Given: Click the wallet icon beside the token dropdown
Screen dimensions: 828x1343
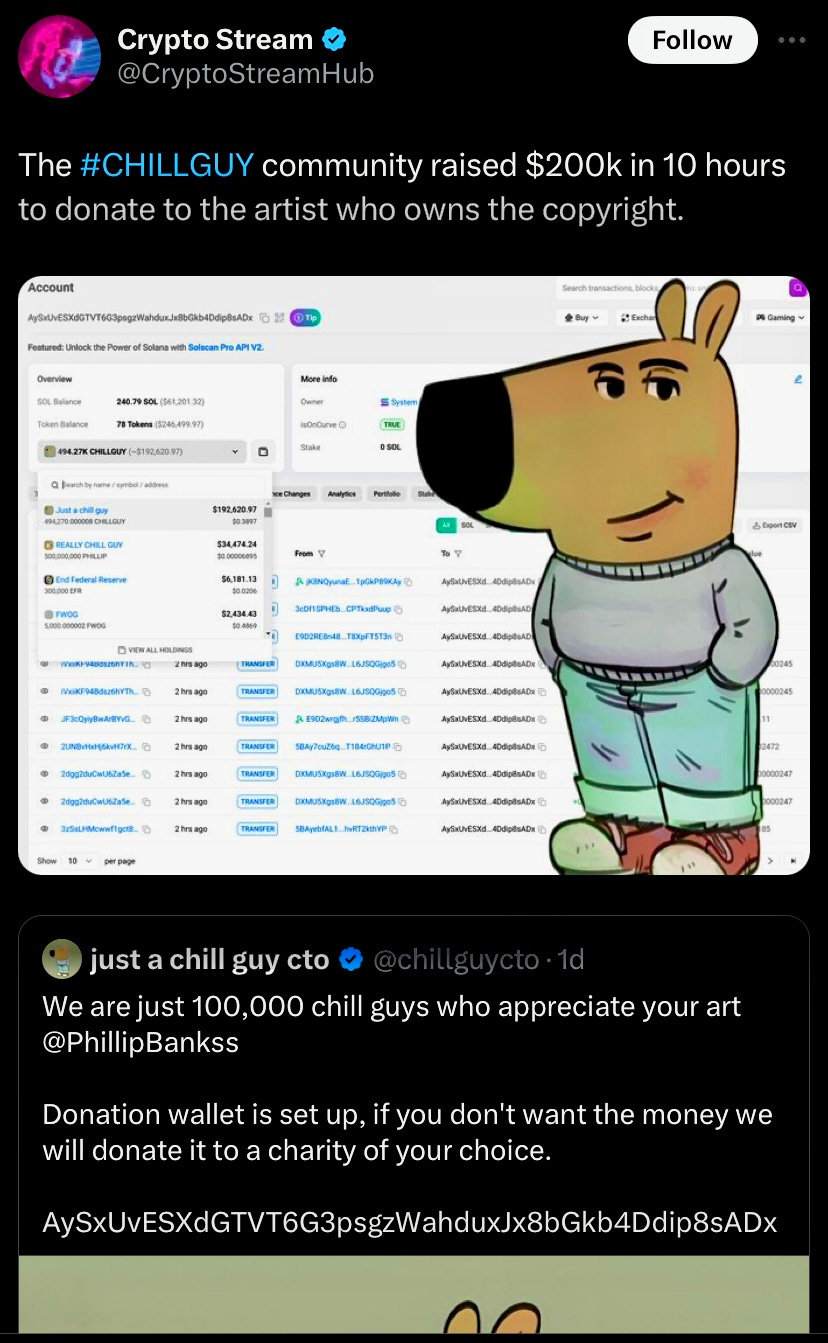Looking at the screenshot, I should (263, 452).
